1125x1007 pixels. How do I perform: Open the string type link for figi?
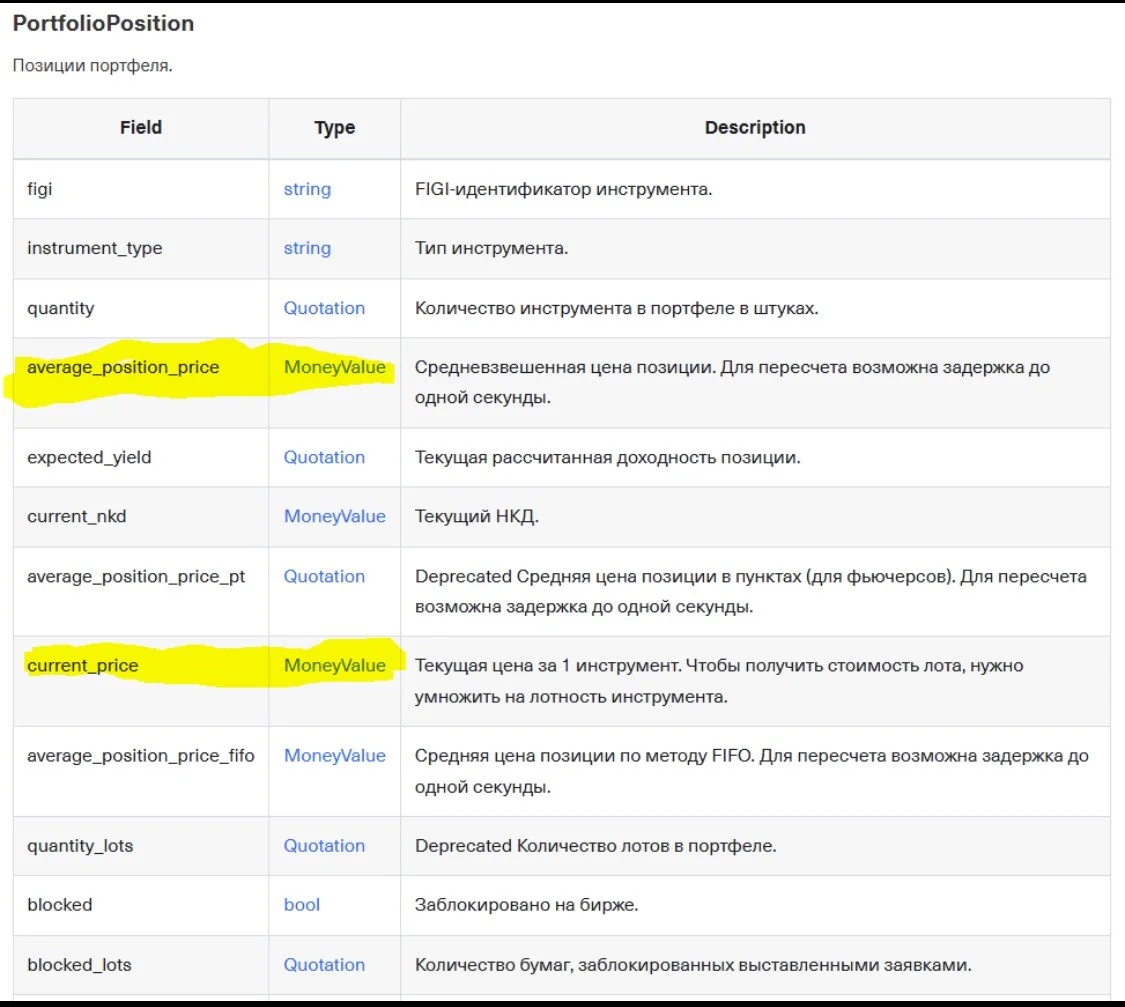(307, 189)
